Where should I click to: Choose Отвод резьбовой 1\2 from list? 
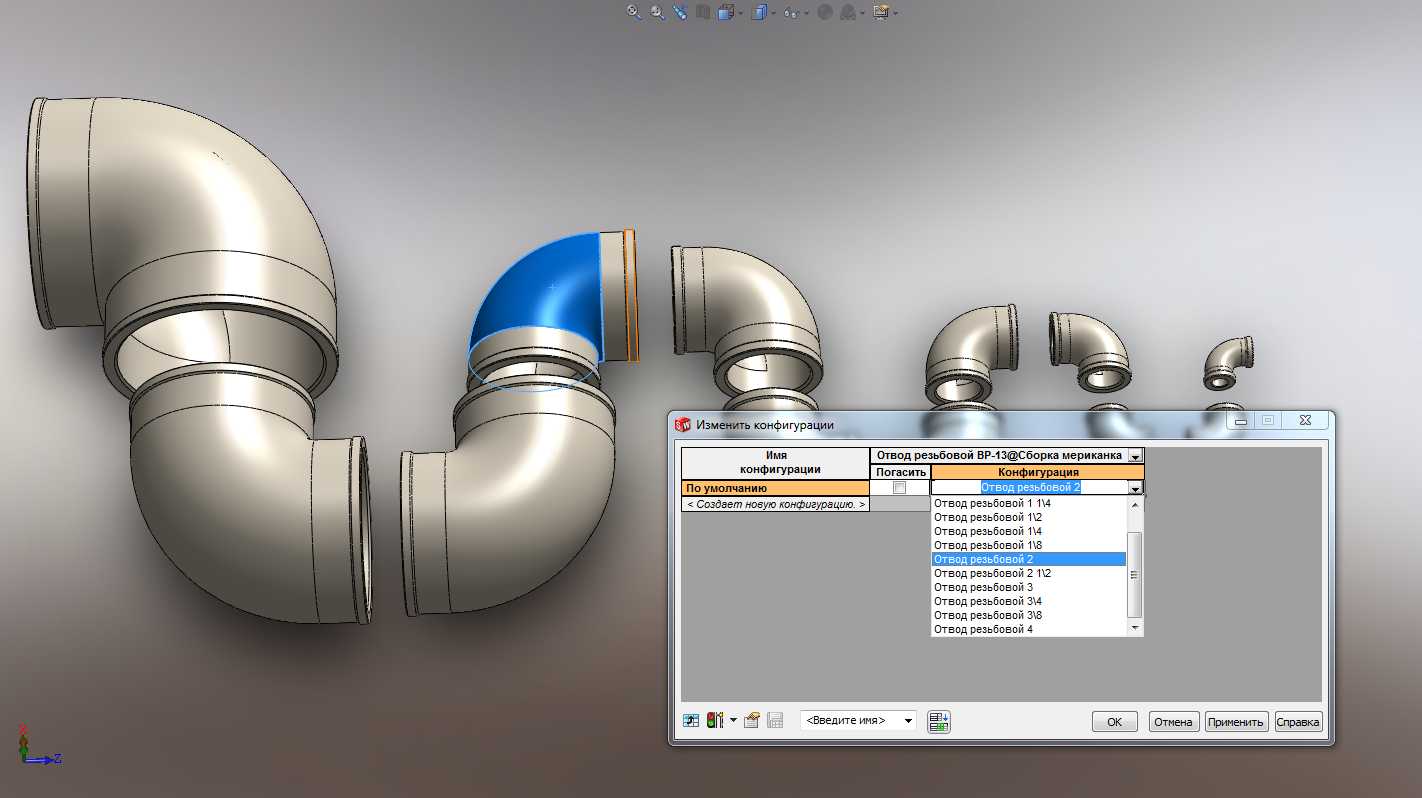click(1029, 517)
